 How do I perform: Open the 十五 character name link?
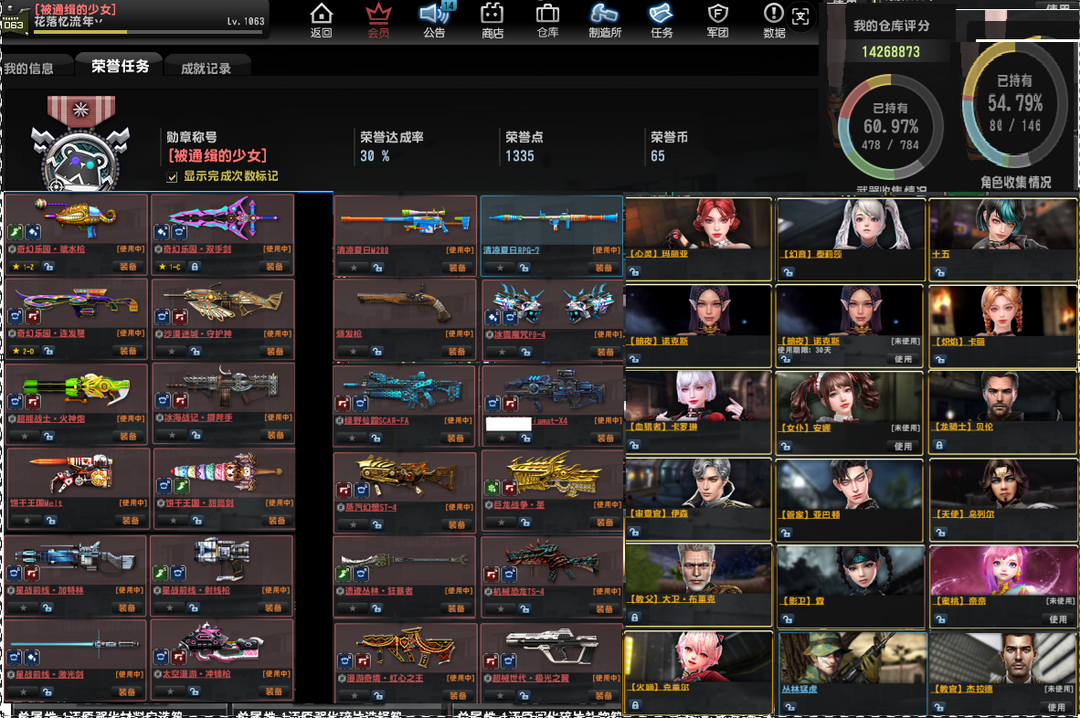[x=941, y=254]
